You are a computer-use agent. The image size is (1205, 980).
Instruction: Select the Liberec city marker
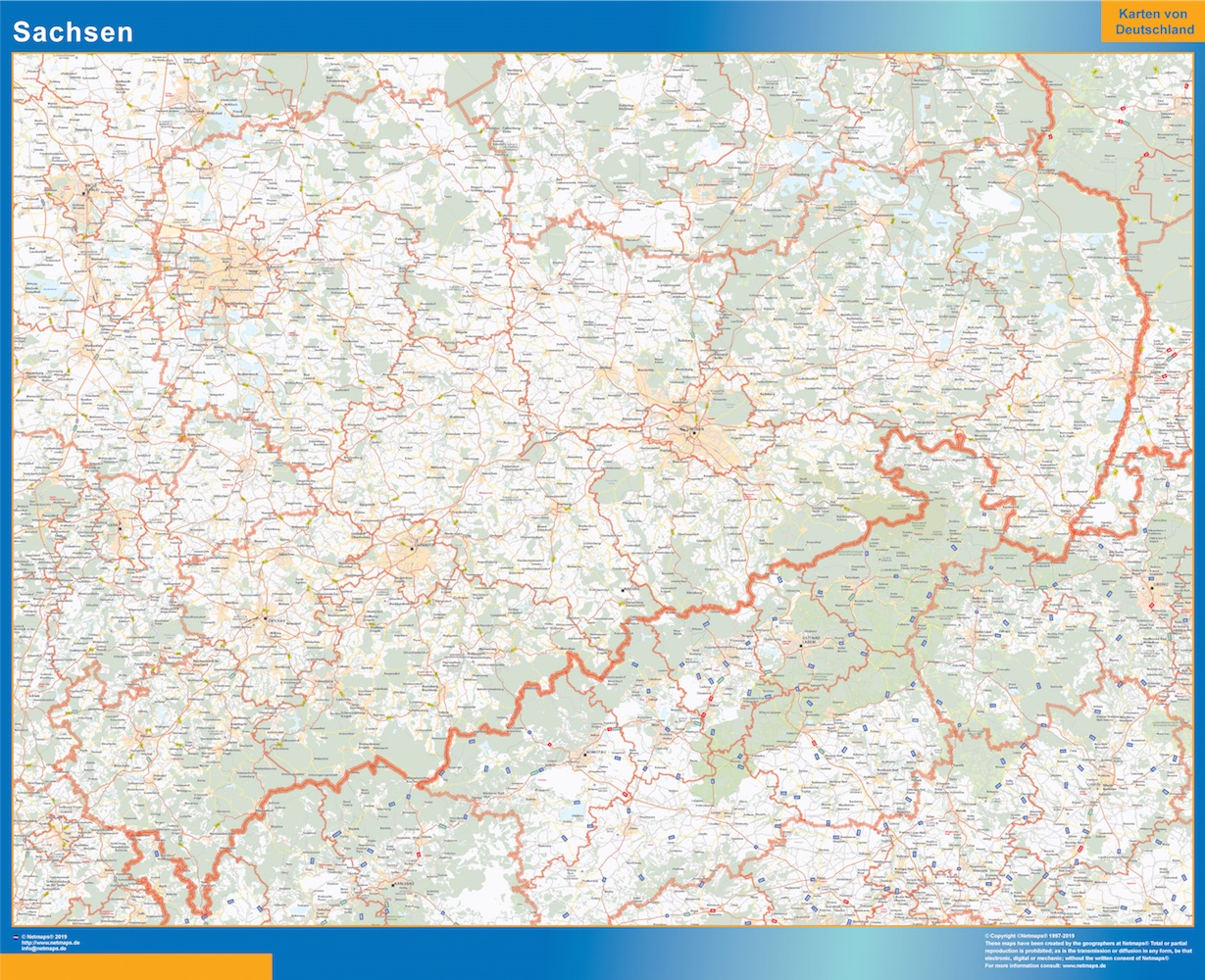pyautogui.click(x=1153, y=587)
